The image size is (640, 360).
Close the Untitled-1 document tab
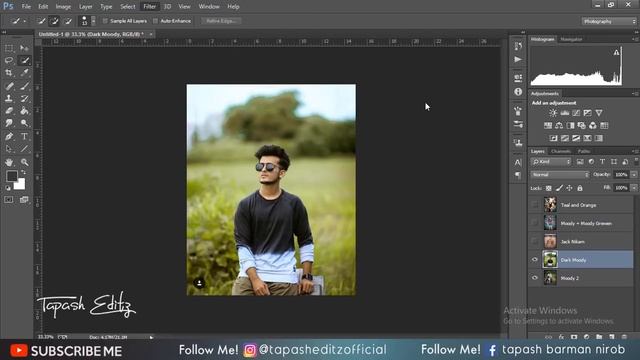pyautogui.click(x=151, y=34)
